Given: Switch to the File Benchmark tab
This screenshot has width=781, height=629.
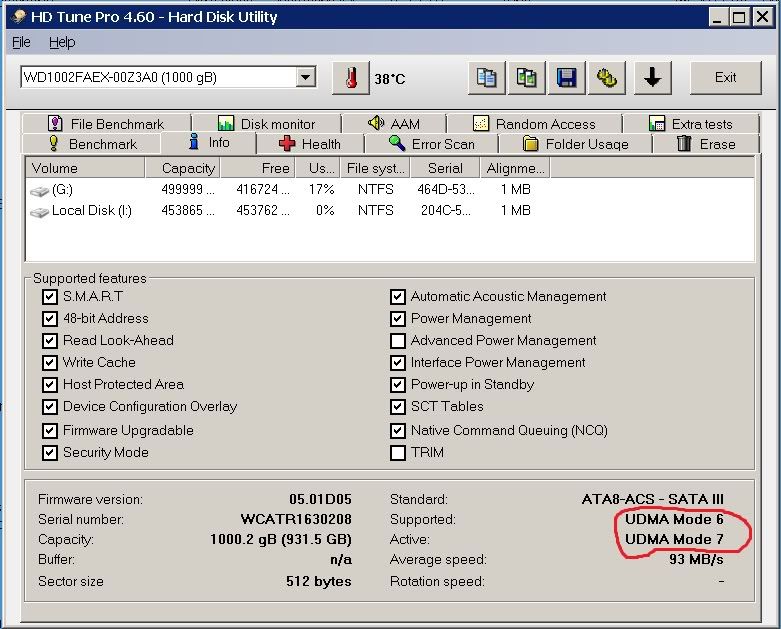Looking at the screenshot, I should [106, 124].
